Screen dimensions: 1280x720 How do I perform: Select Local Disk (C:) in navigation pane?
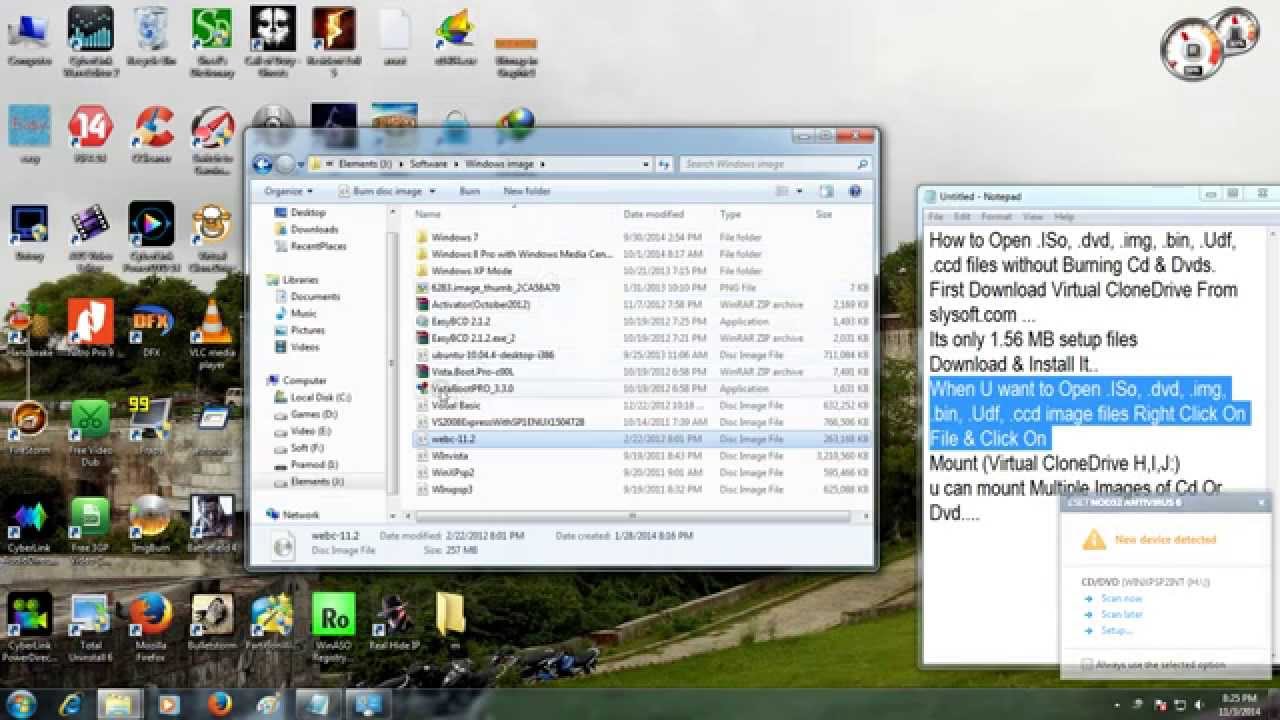(x=320, y=397)
